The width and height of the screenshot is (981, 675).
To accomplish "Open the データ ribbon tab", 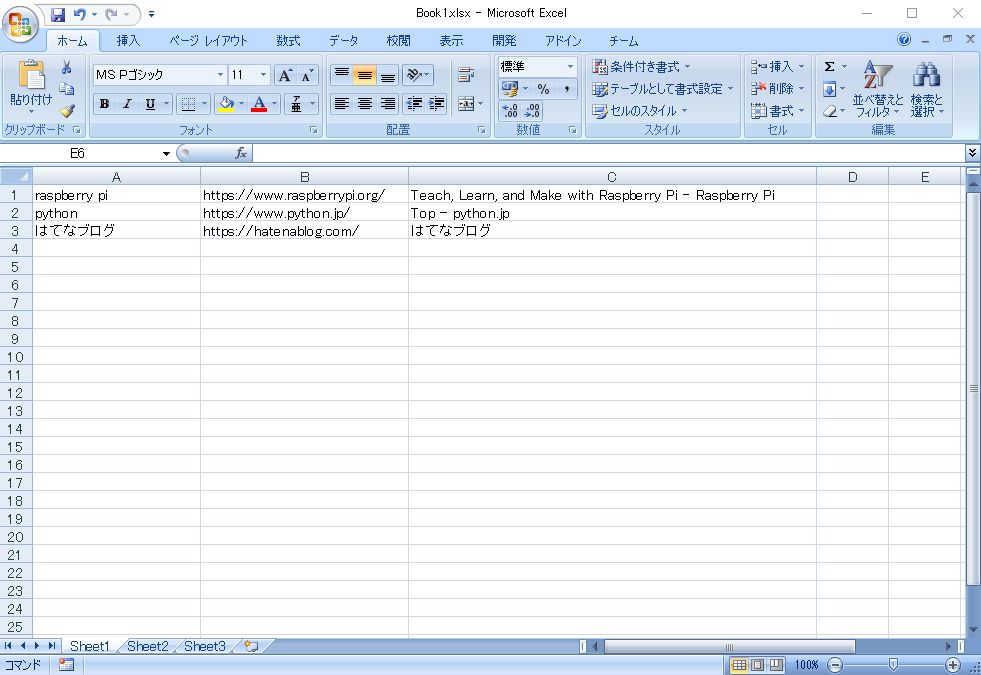I will pyautogui.click(x=343, y=41).
